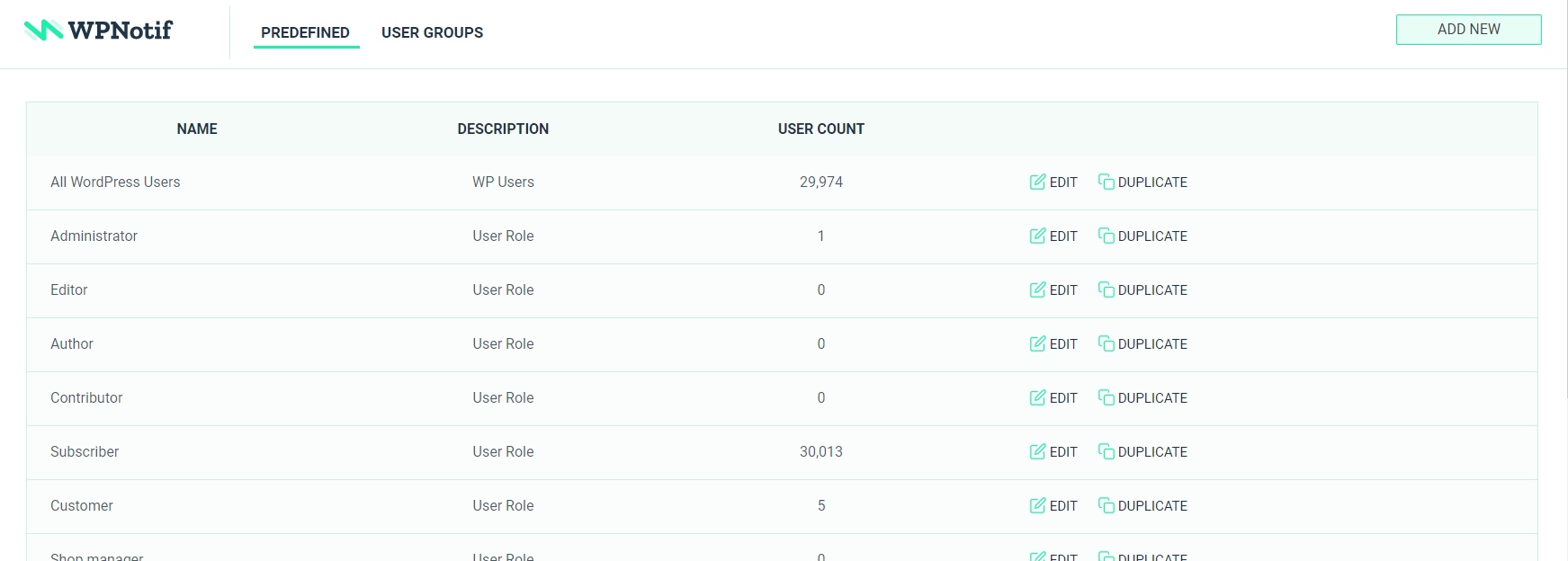Click the Add New button
1568x561 pixels.
1468,29
